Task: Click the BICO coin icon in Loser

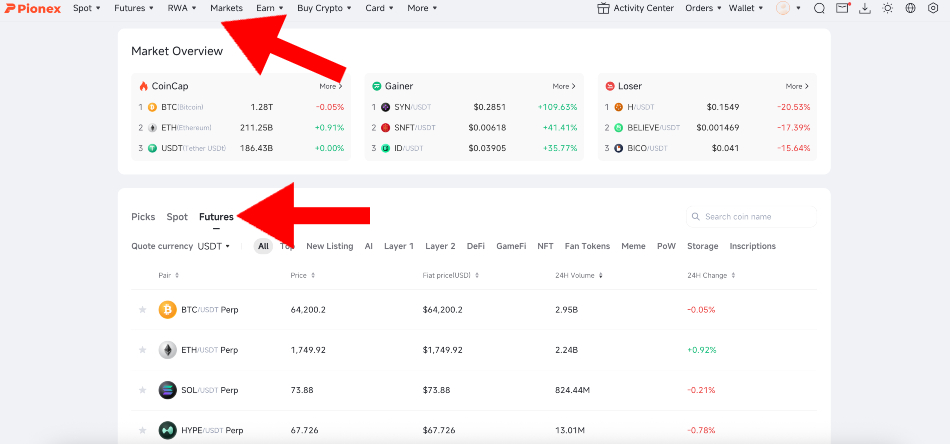Action: click(619, 148)
